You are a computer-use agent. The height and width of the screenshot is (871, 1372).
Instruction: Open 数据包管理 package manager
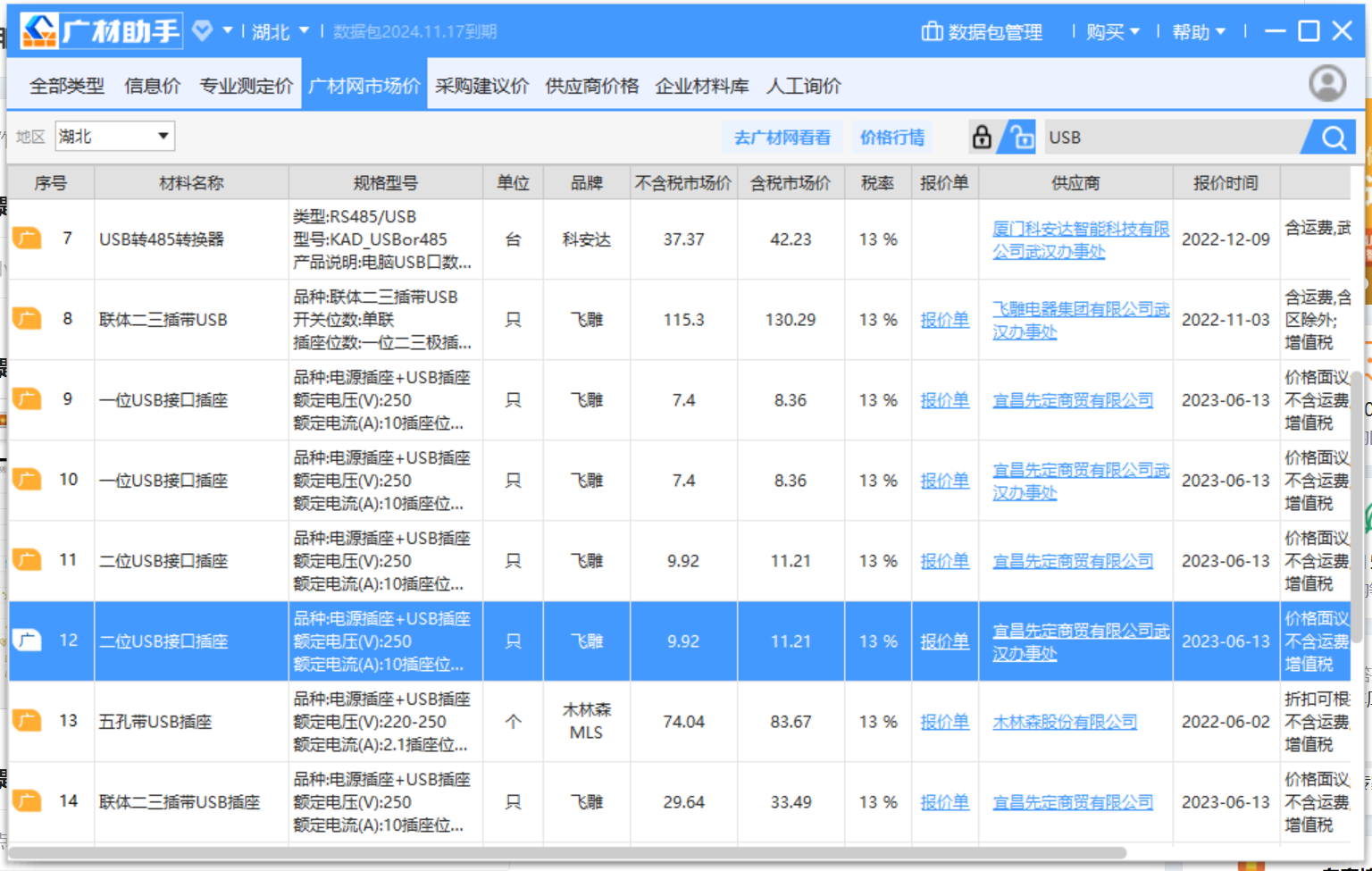(x=982, y=31)
